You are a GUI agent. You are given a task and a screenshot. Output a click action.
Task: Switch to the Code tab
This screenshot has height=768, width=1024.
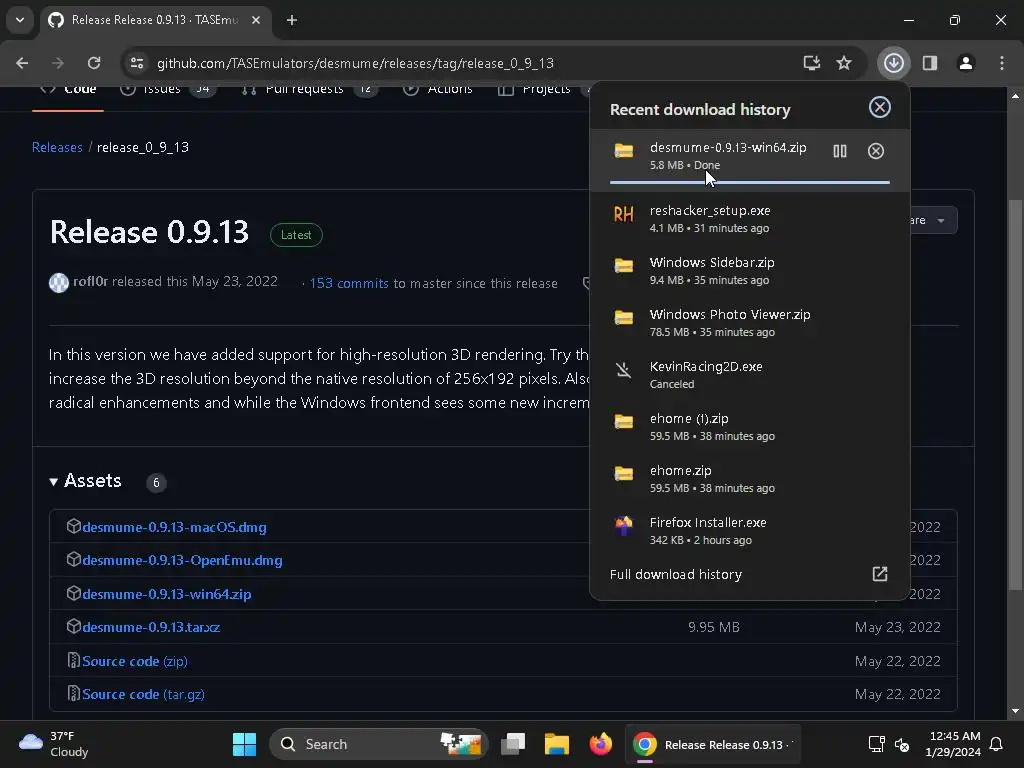pyautogui.click(x=68, y=89)
